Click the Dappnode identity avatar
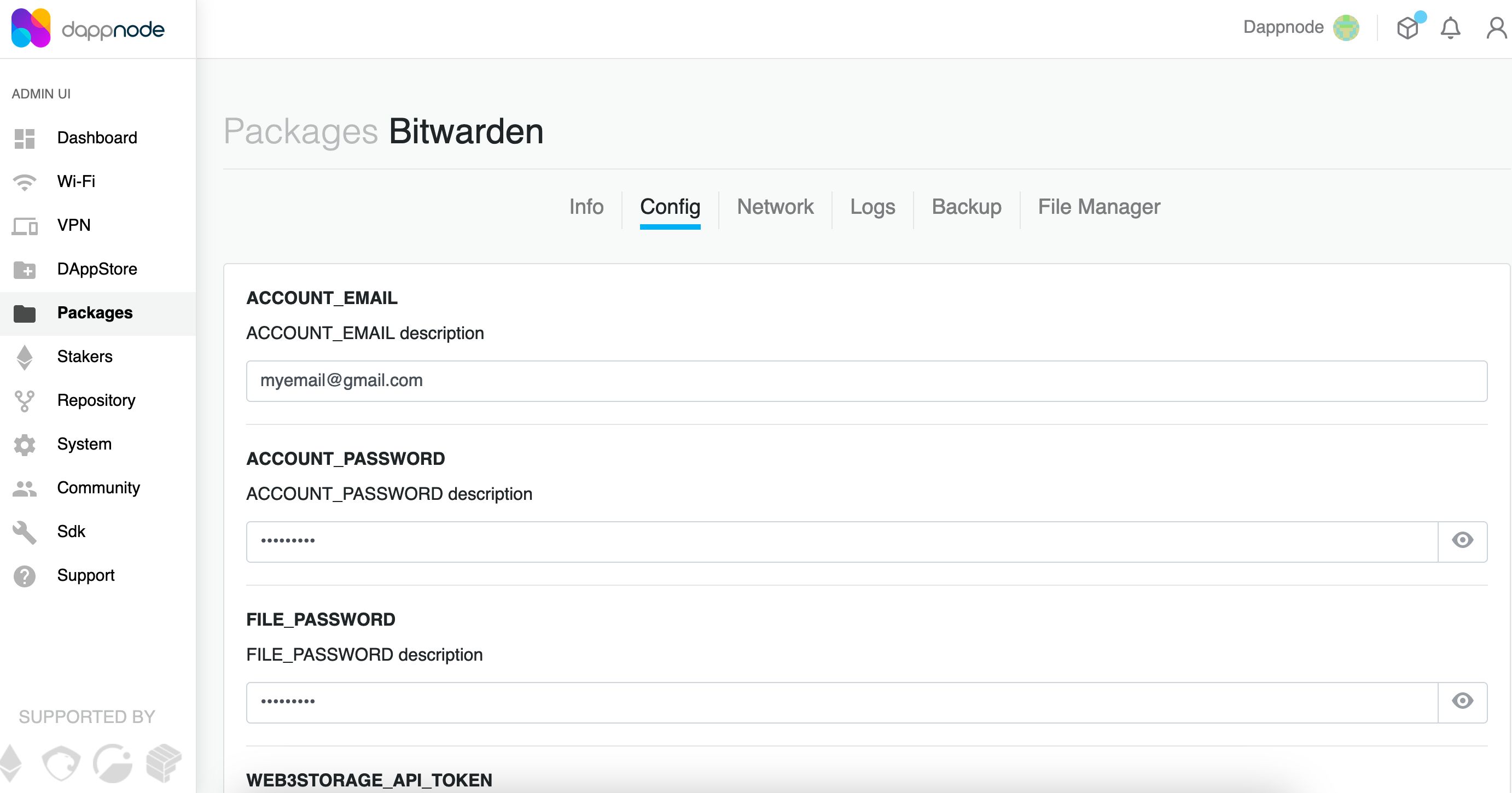The image size is (1512, 793). pyautogui.click(x=1346, y=27)
